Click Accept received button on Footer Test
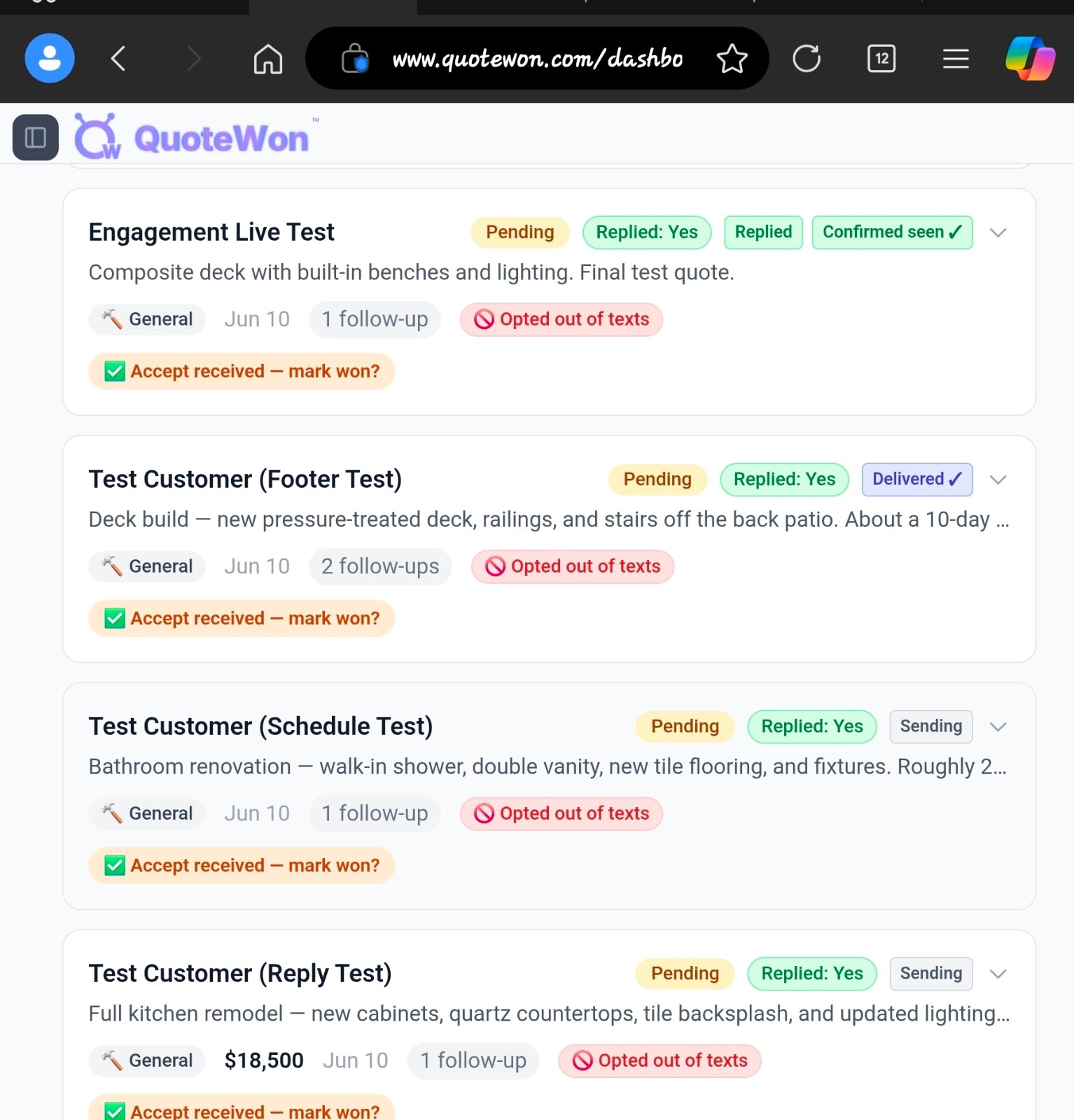 point(242,618)
